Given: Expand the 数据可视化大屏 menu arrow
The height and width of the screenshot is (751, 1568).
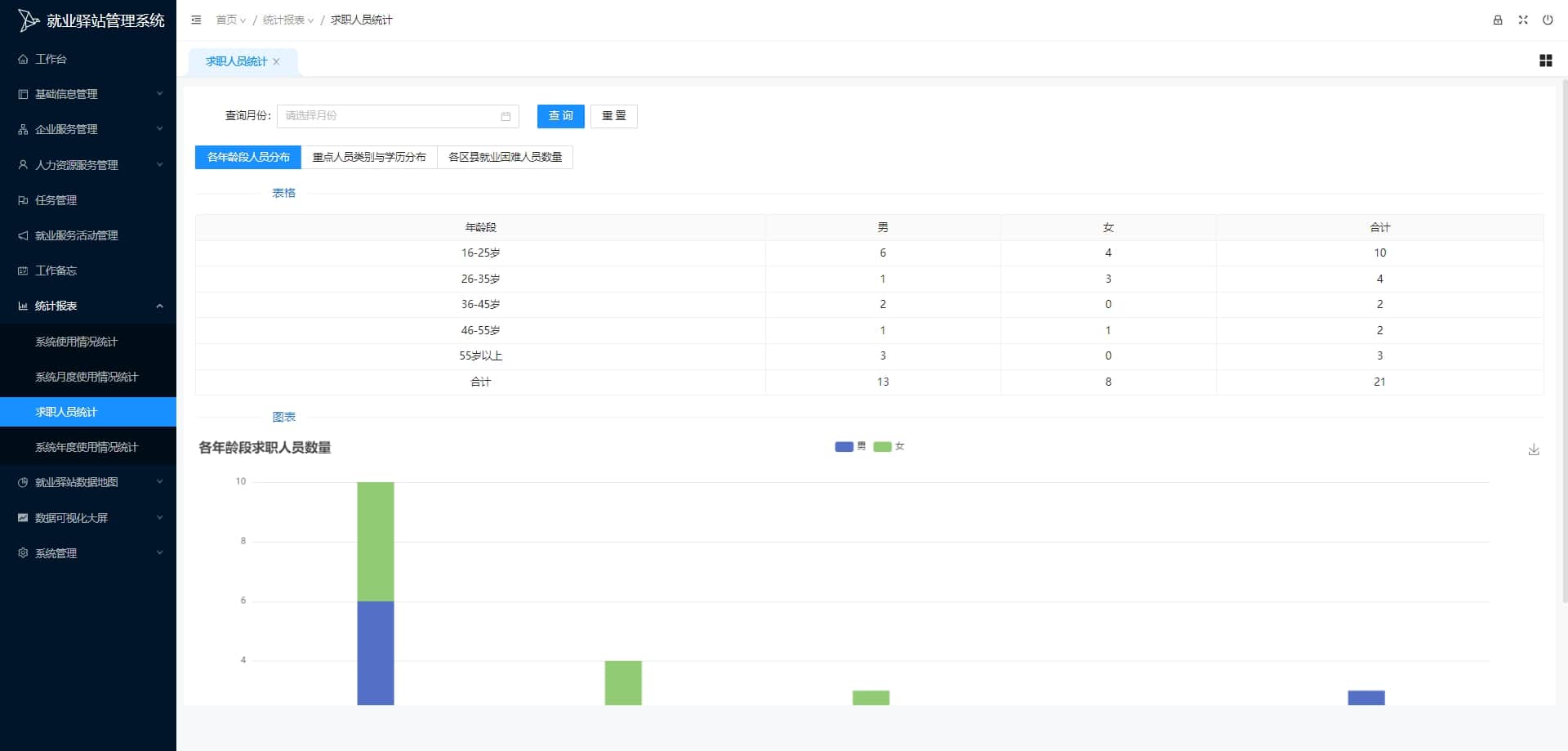Looking at the screenshot, I should coord(160,517).
